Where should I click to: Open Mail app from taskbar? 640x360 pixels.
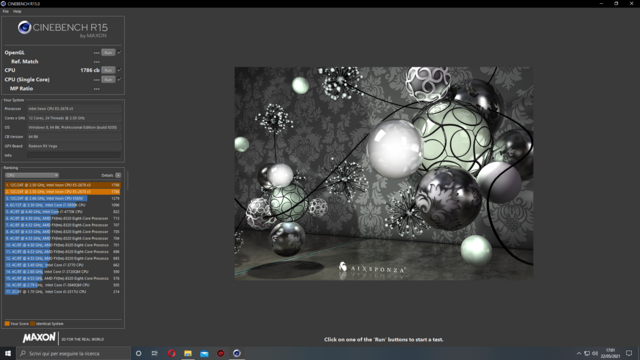click(x=204, y=353)
